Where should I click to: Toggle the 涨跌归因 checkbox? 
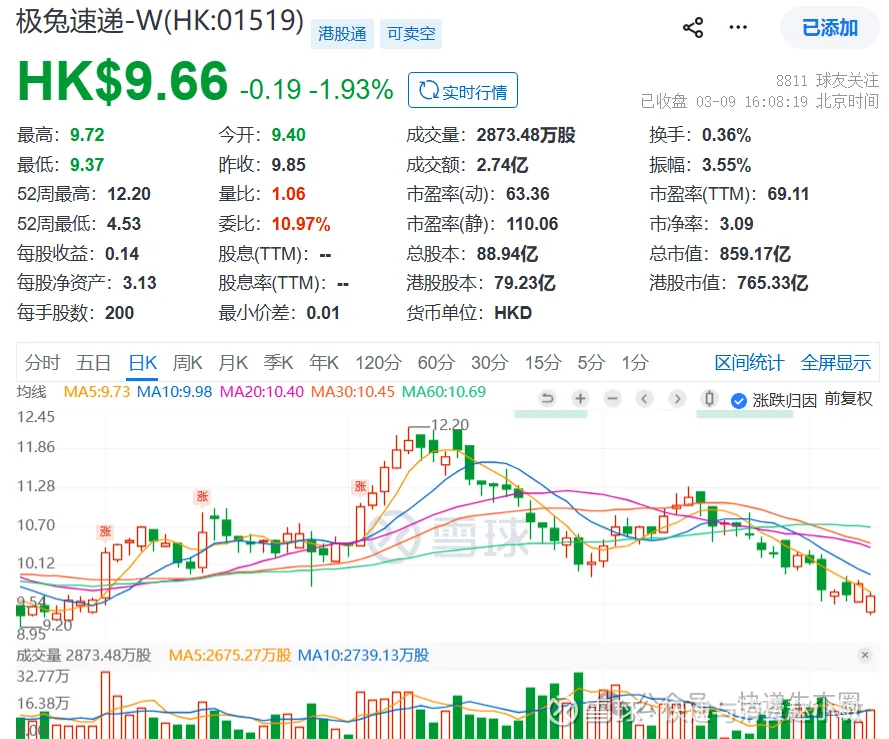coord(739,400)
